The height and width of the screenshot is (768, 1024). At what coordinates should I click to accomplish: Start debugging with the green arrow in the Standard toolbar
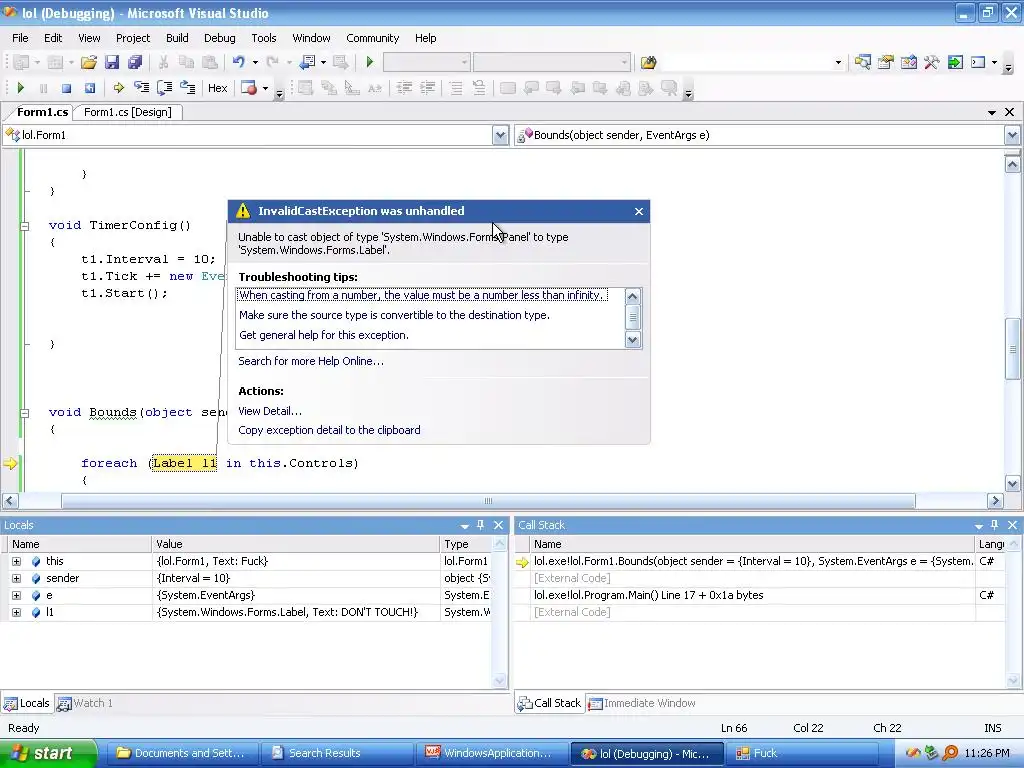coord(370,63)
